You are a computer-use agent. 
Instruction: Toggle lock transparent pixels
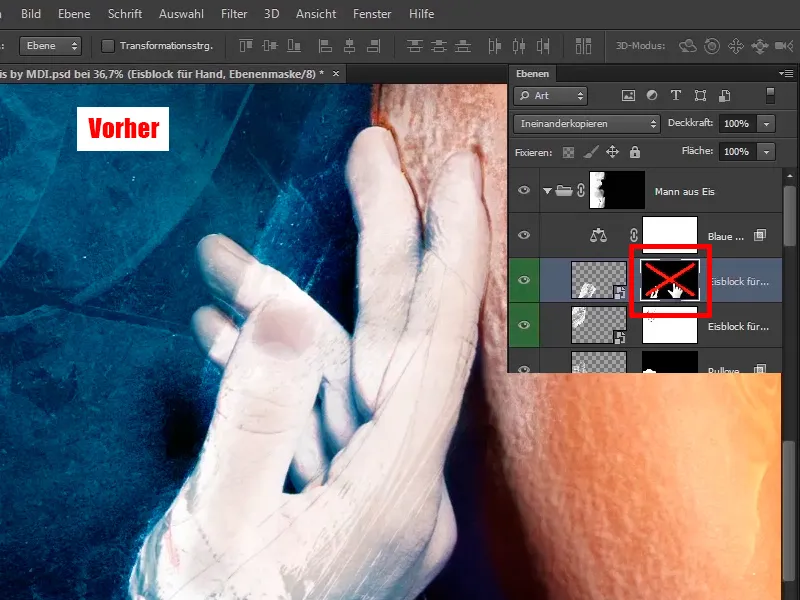coord(568,152)
